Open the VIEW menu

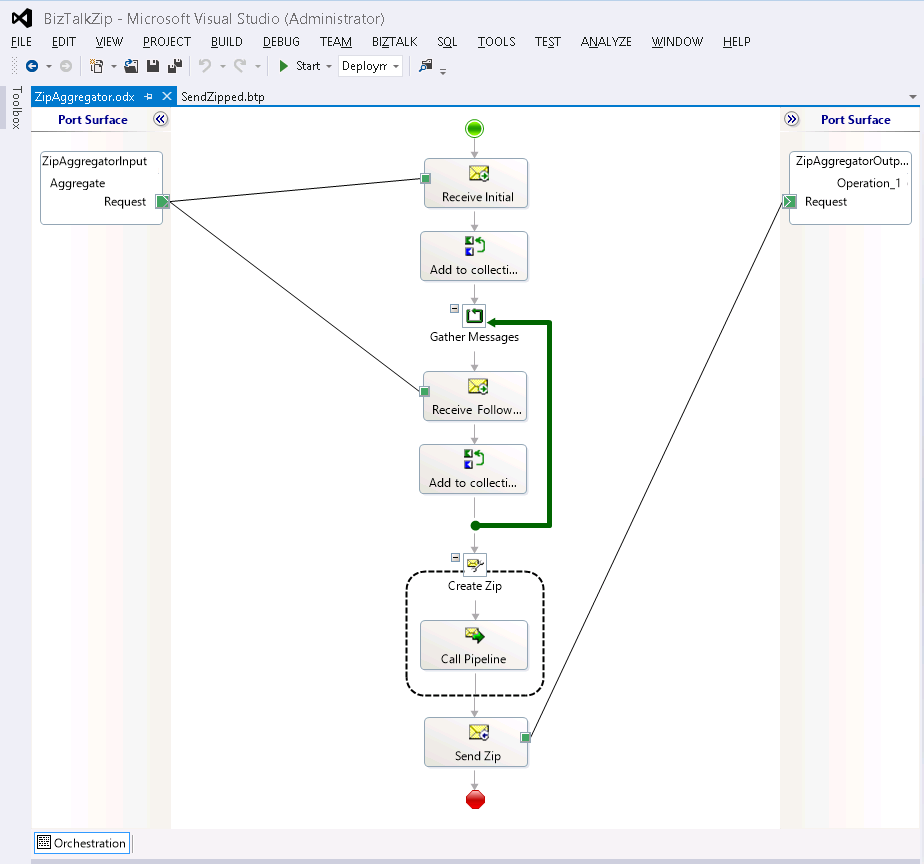pos(109,42)
